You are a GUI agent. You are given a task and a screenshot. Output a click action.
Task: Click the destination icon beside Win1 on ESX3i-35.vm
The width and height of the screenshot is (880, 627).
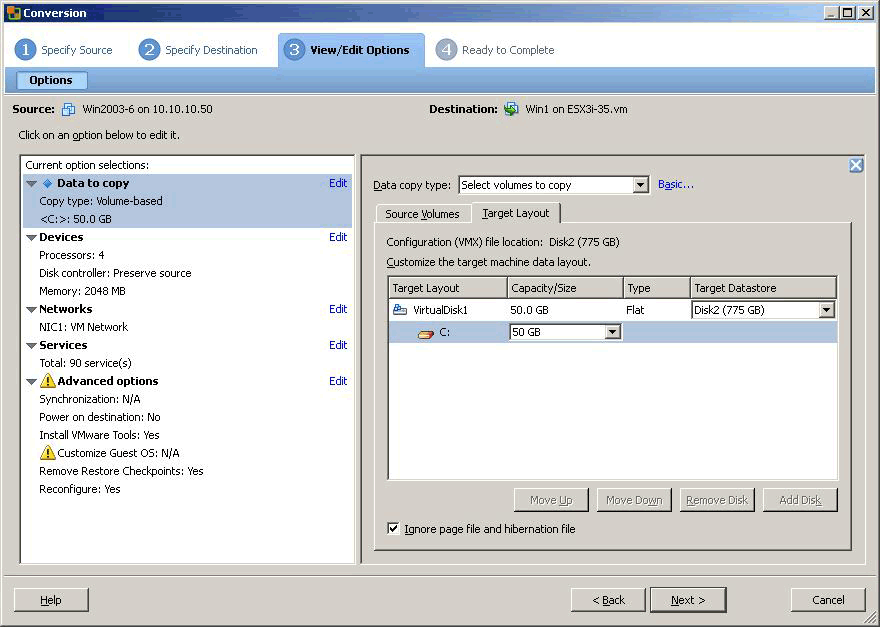pos(511,109)
